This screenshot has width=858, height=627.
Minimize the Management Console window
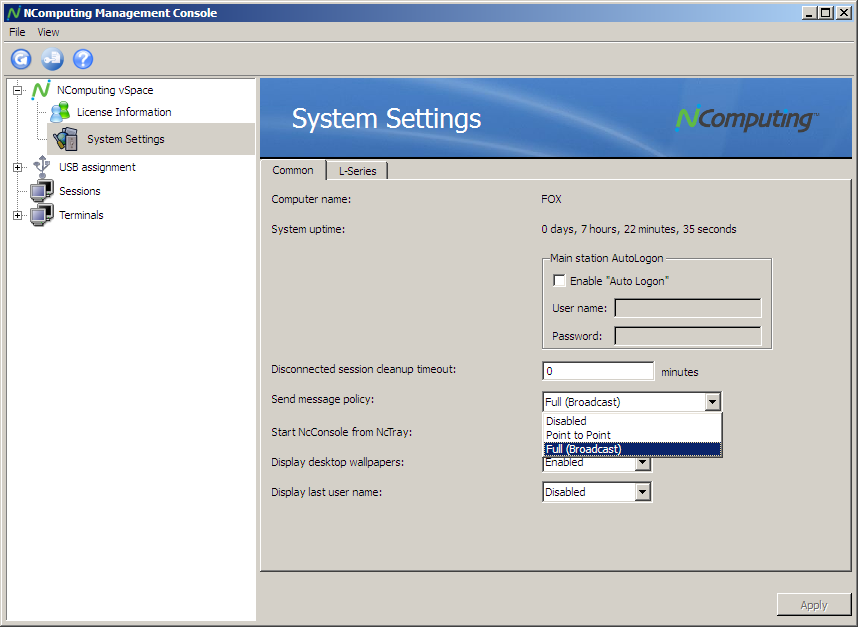click(810, 13)
